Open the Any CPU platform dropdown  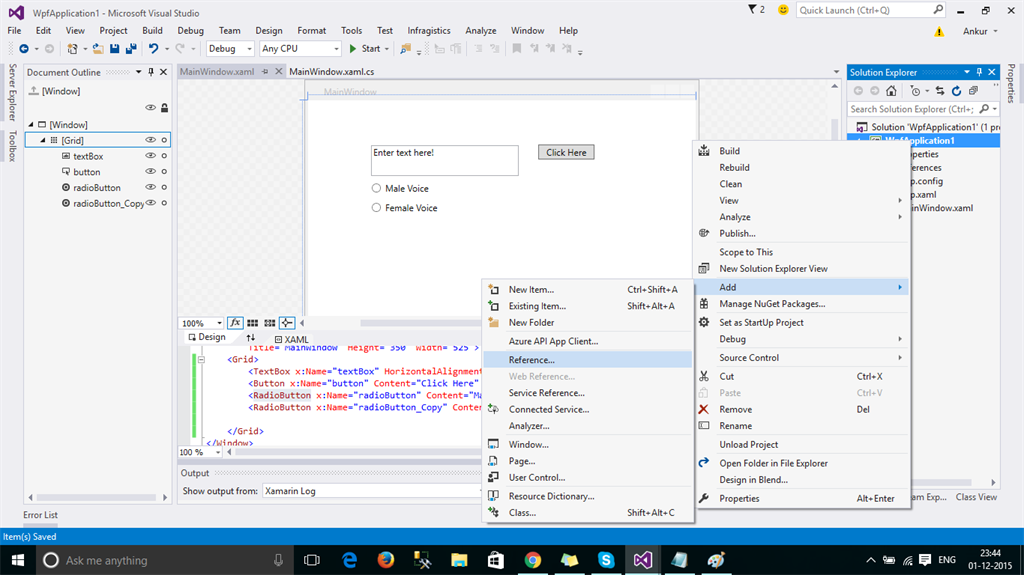point(299,48)
